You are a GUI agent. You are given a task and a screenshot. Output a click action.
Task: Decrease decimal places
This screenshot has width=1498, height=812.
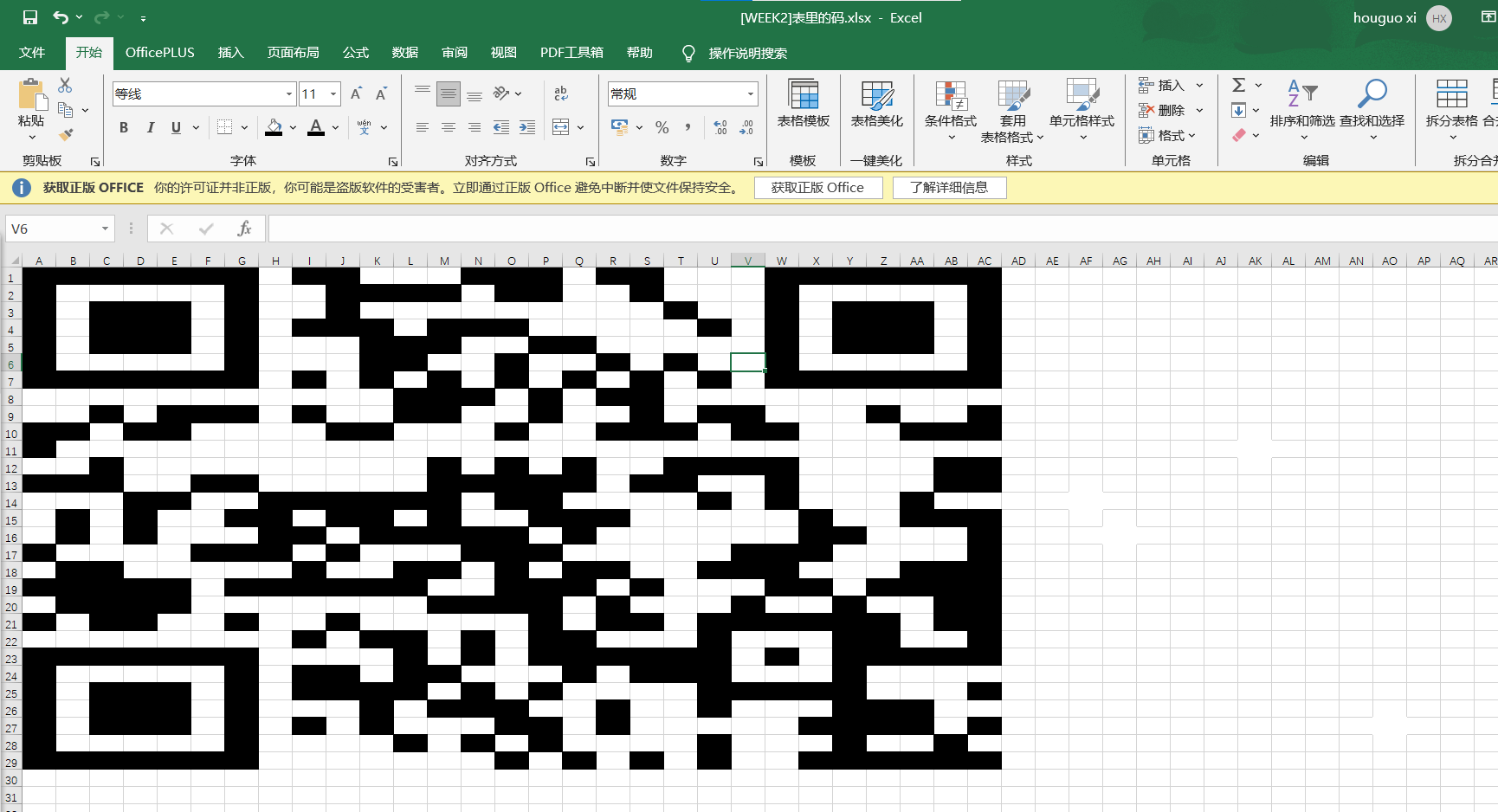[746, 127]
